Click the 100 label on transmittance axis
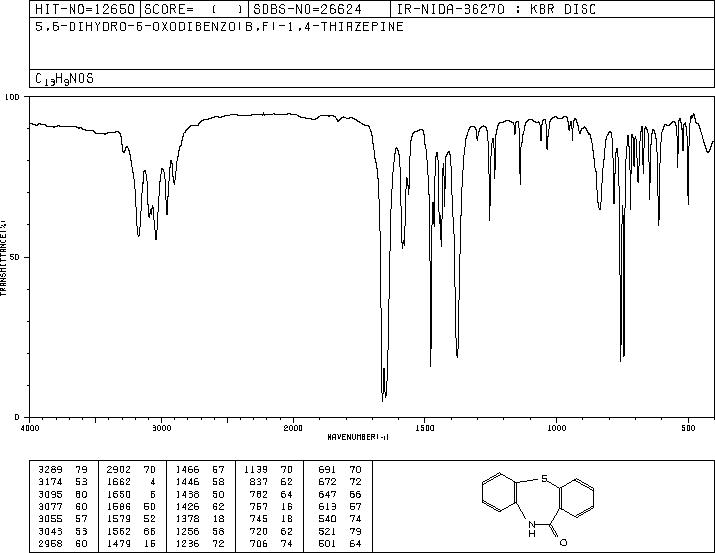The width and height of the screenshot is (715, 553). pyautogui.click(x=12, y=97)
